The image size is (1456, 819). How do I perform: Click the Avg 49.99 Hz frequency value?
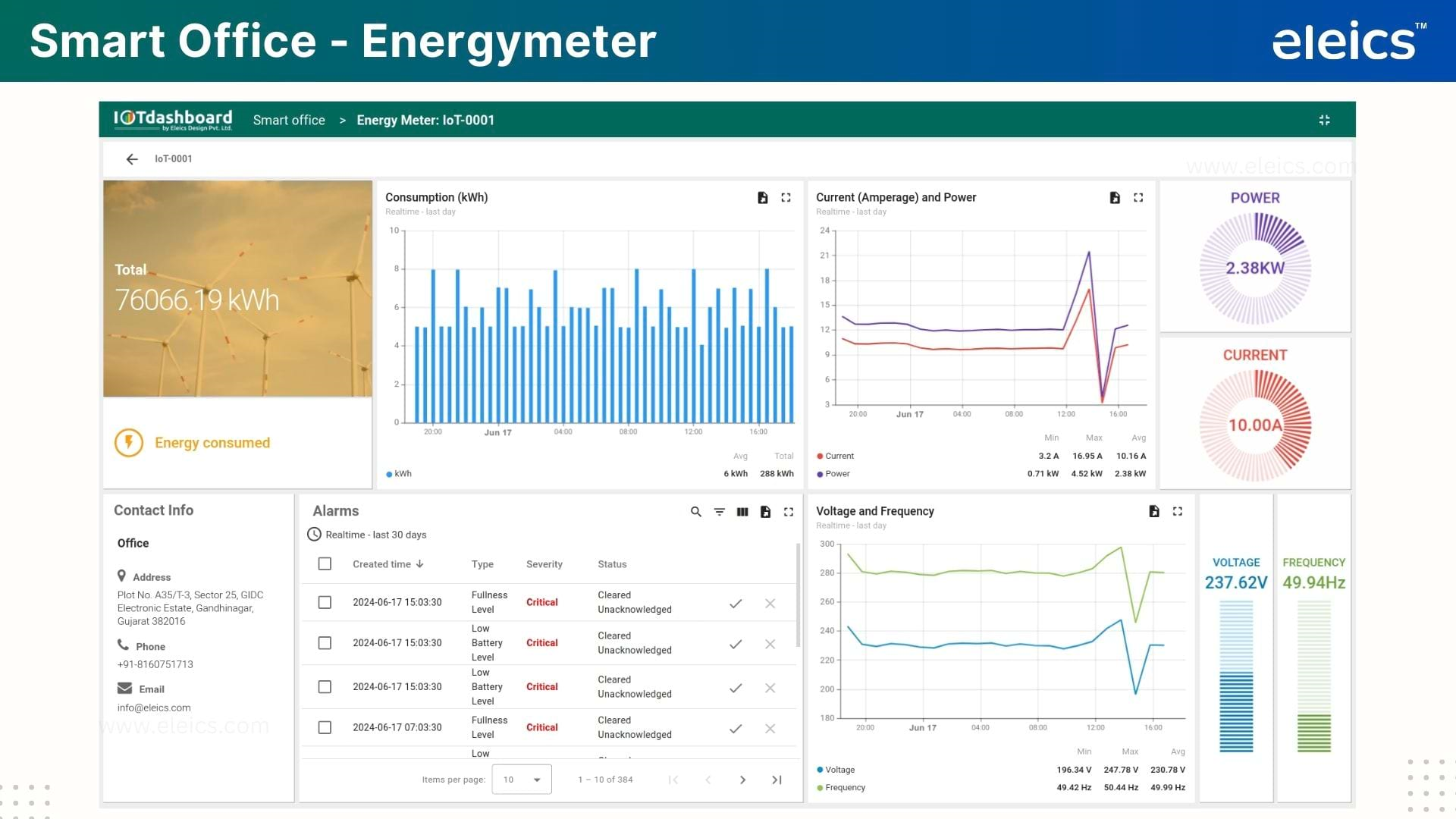tap(1168, 788)
